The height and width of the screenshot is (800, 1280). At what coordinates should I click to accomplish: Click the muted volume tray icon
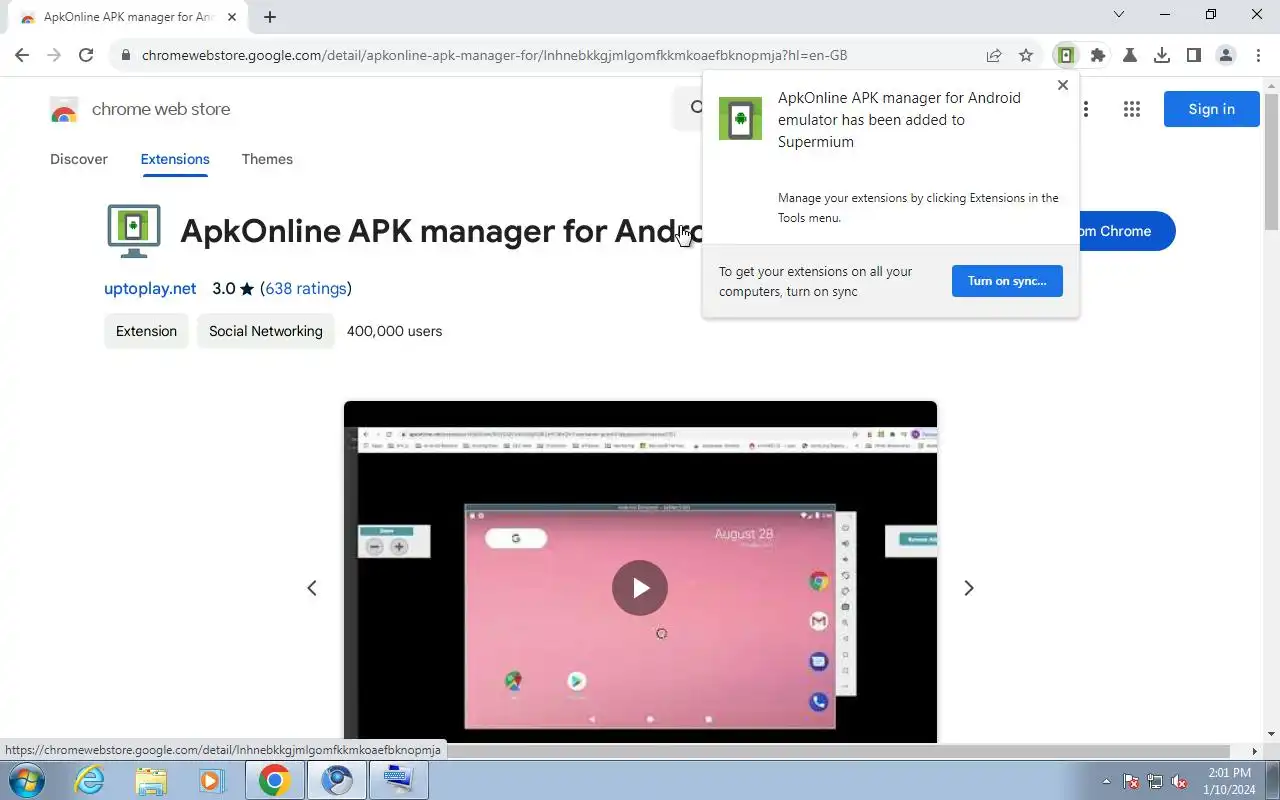click(1180, 781)
